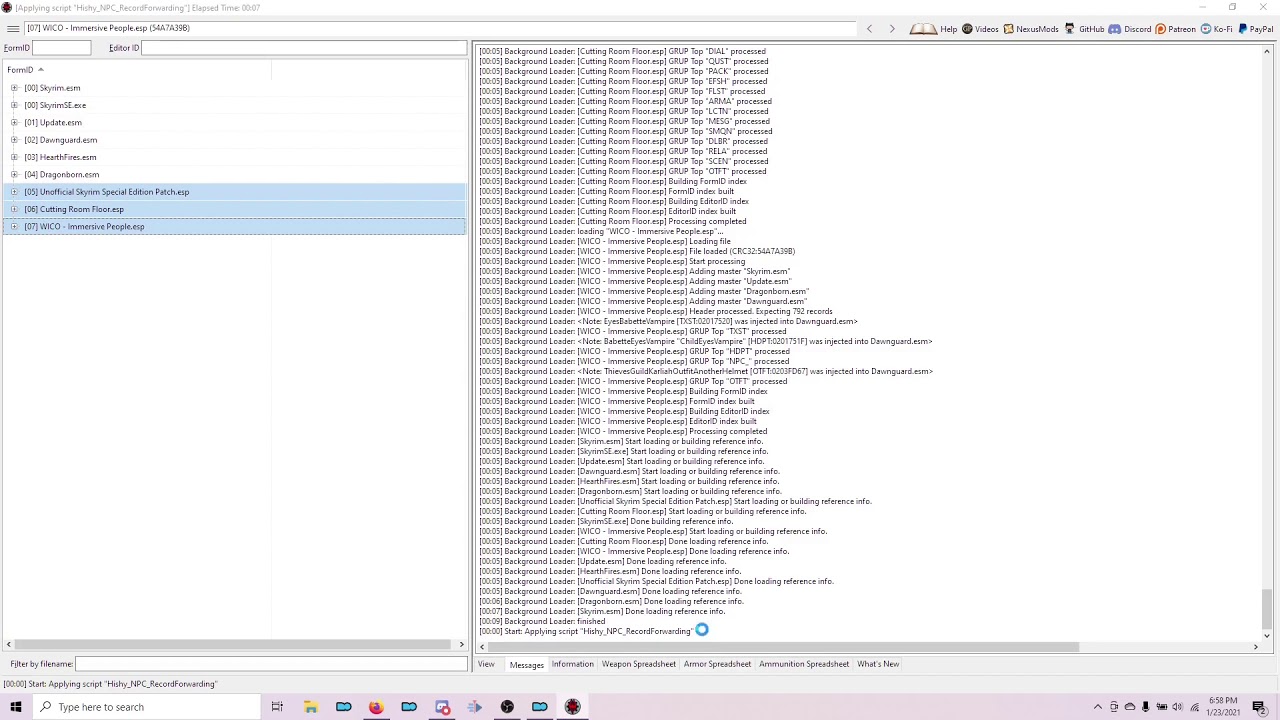This screenshot has width=1280, height=720.
Task: Open File Explorer from the taskbar
Action: [311, 707]
